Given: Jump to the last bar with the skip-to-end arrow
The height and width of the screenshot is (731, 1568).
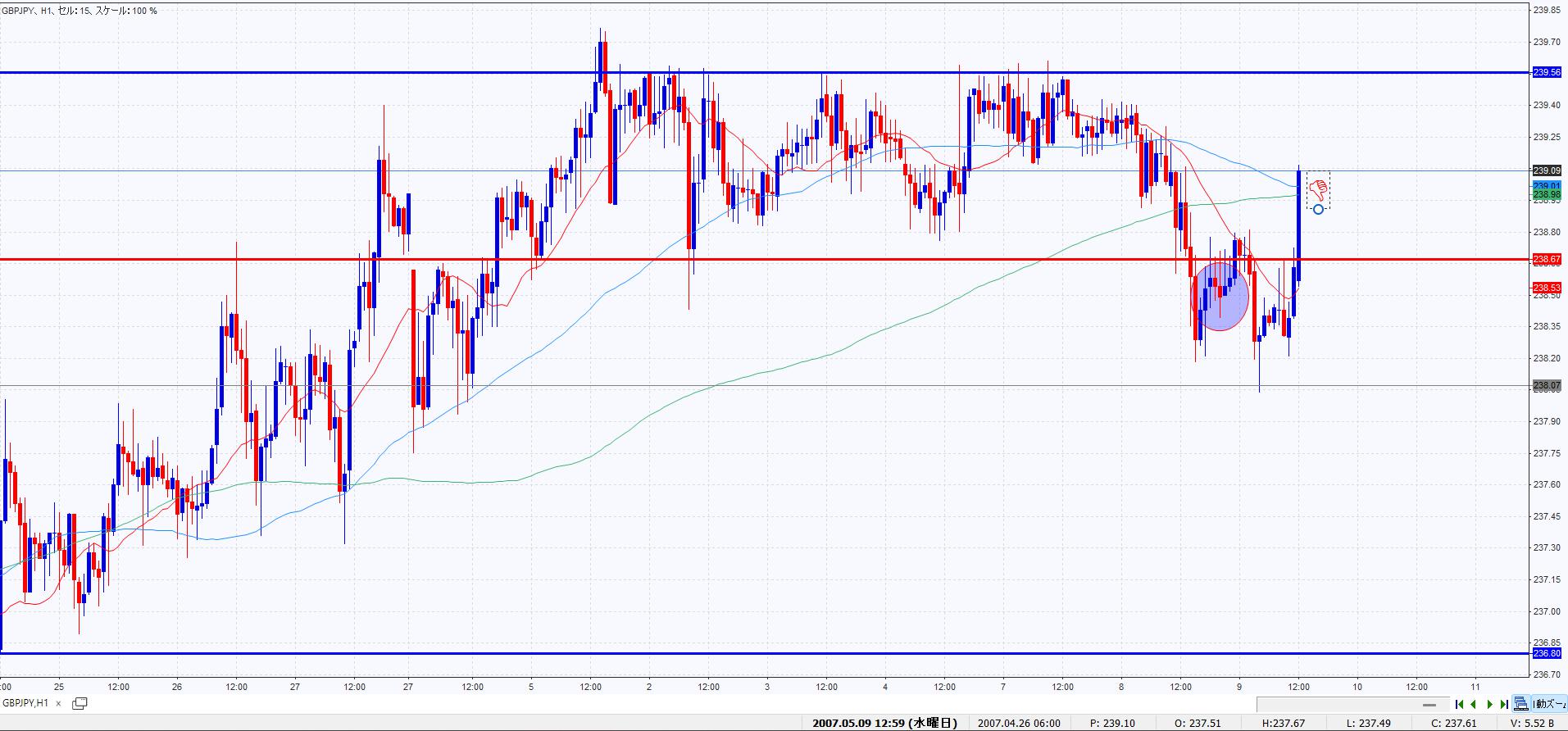Looking at the screenshot, I should [x=1504, y=704].
